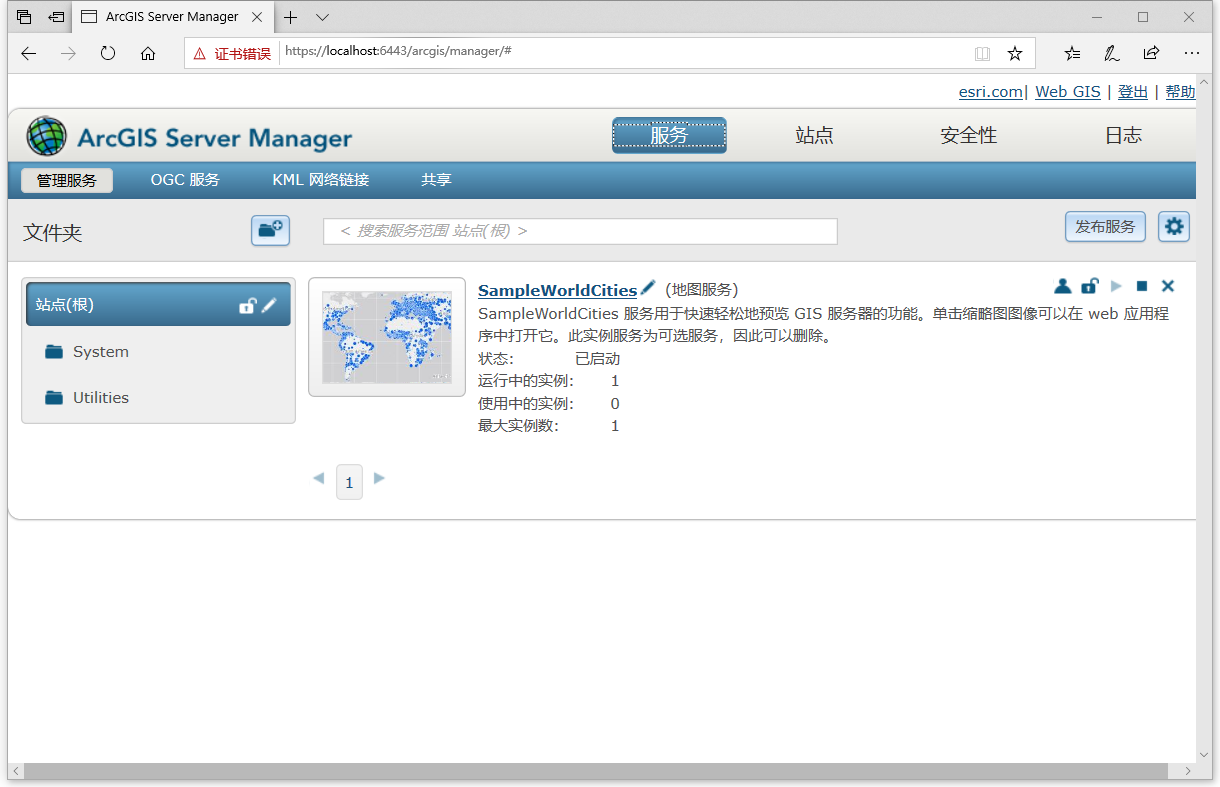Edit SampleWorldCities using its pencil icon
The image size is (1220, 787).
648,288
